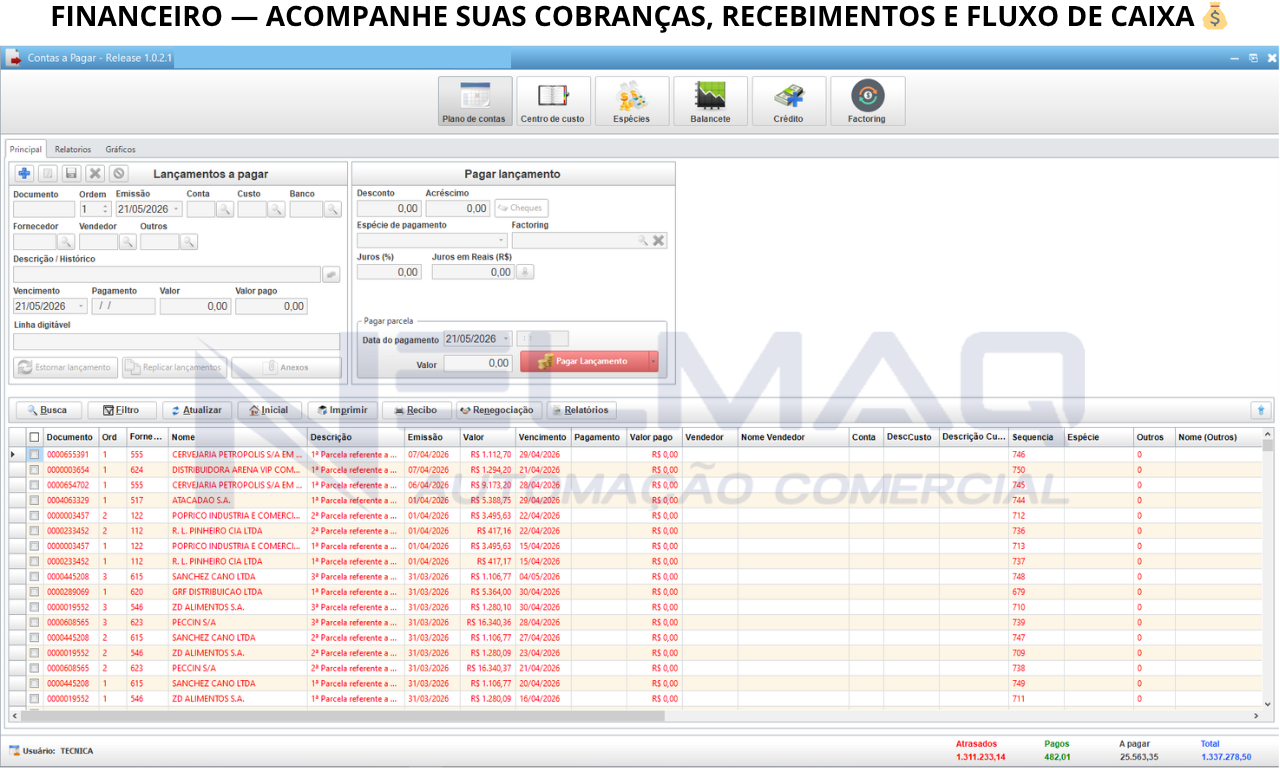Search Banco using its magnifier icon
This screenshot has height=768, width=1280.
coord(332,209)
